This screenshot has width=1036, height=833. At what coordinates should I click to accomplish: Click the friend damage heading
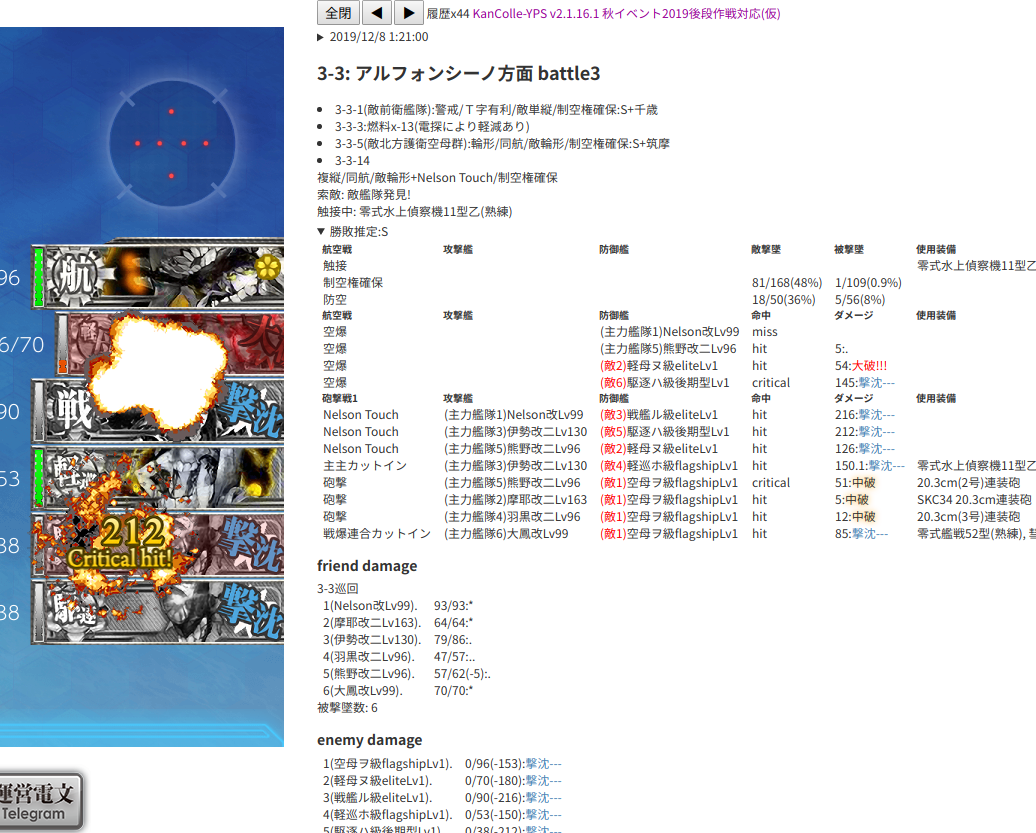367,566
